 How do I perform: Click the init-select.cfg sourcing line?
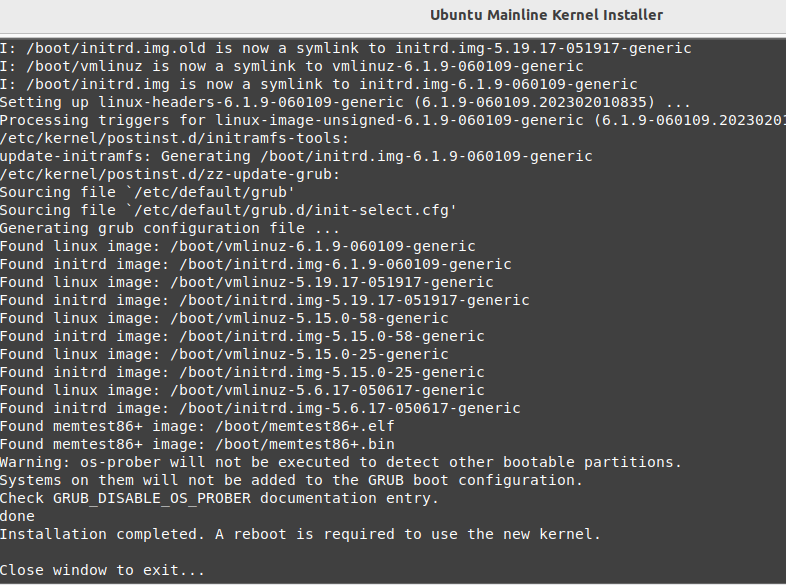pyautogui.click(x=228, y=210)
